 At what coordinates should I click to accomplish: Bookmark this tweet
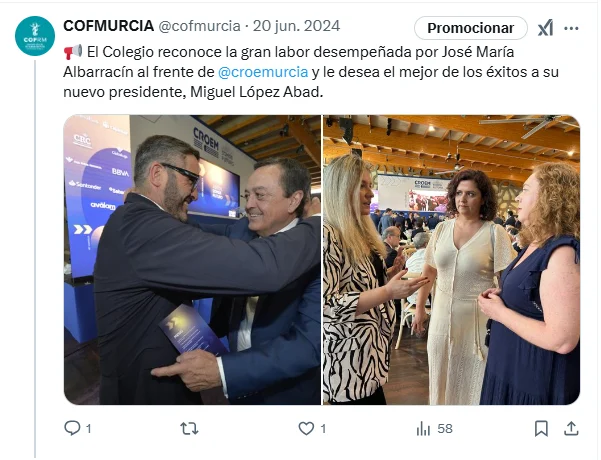click(x=541, y=428)
